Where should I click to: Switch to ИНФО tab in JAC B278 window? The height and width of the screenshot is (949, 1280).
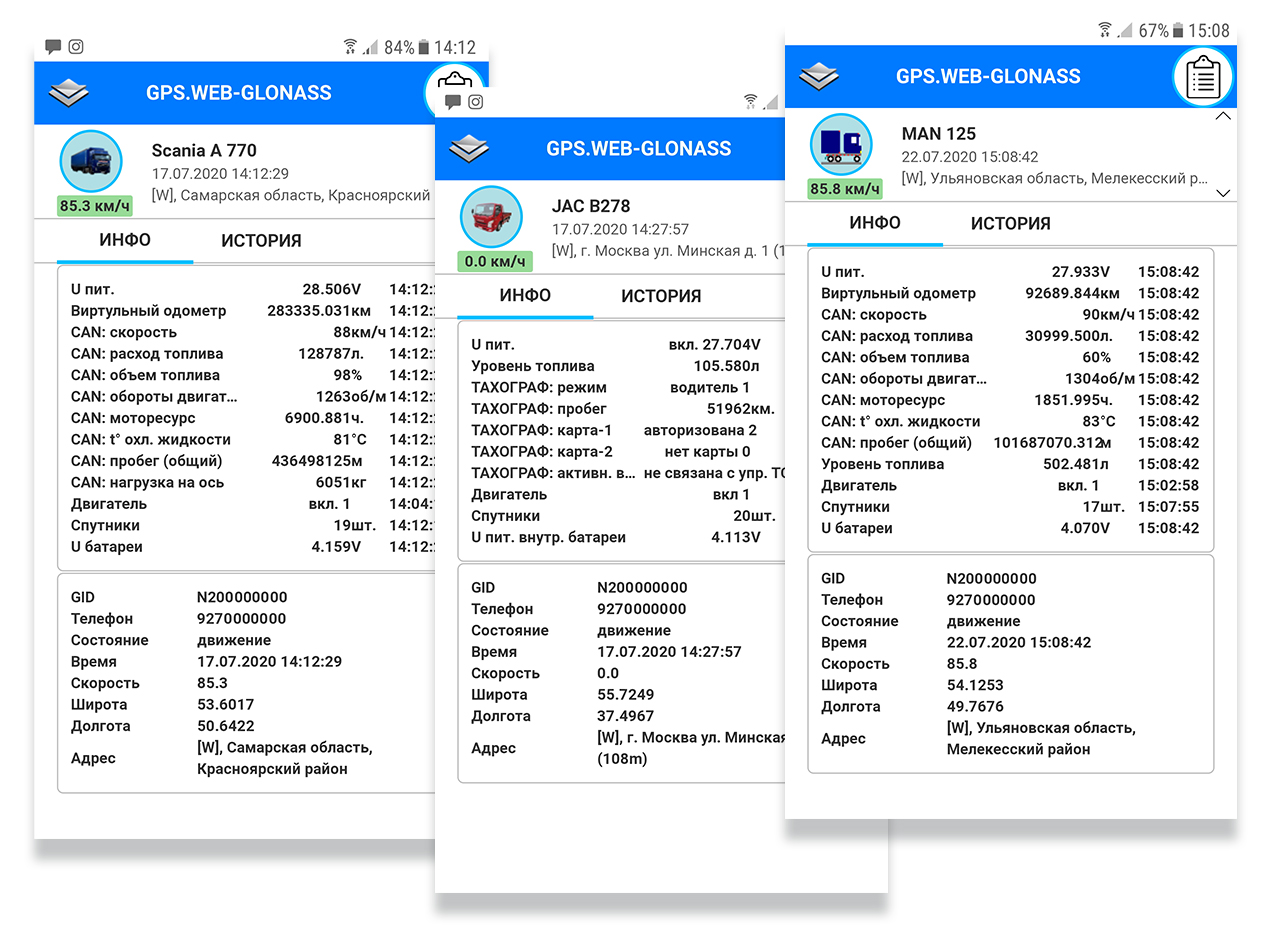click(x=525, y=297)
